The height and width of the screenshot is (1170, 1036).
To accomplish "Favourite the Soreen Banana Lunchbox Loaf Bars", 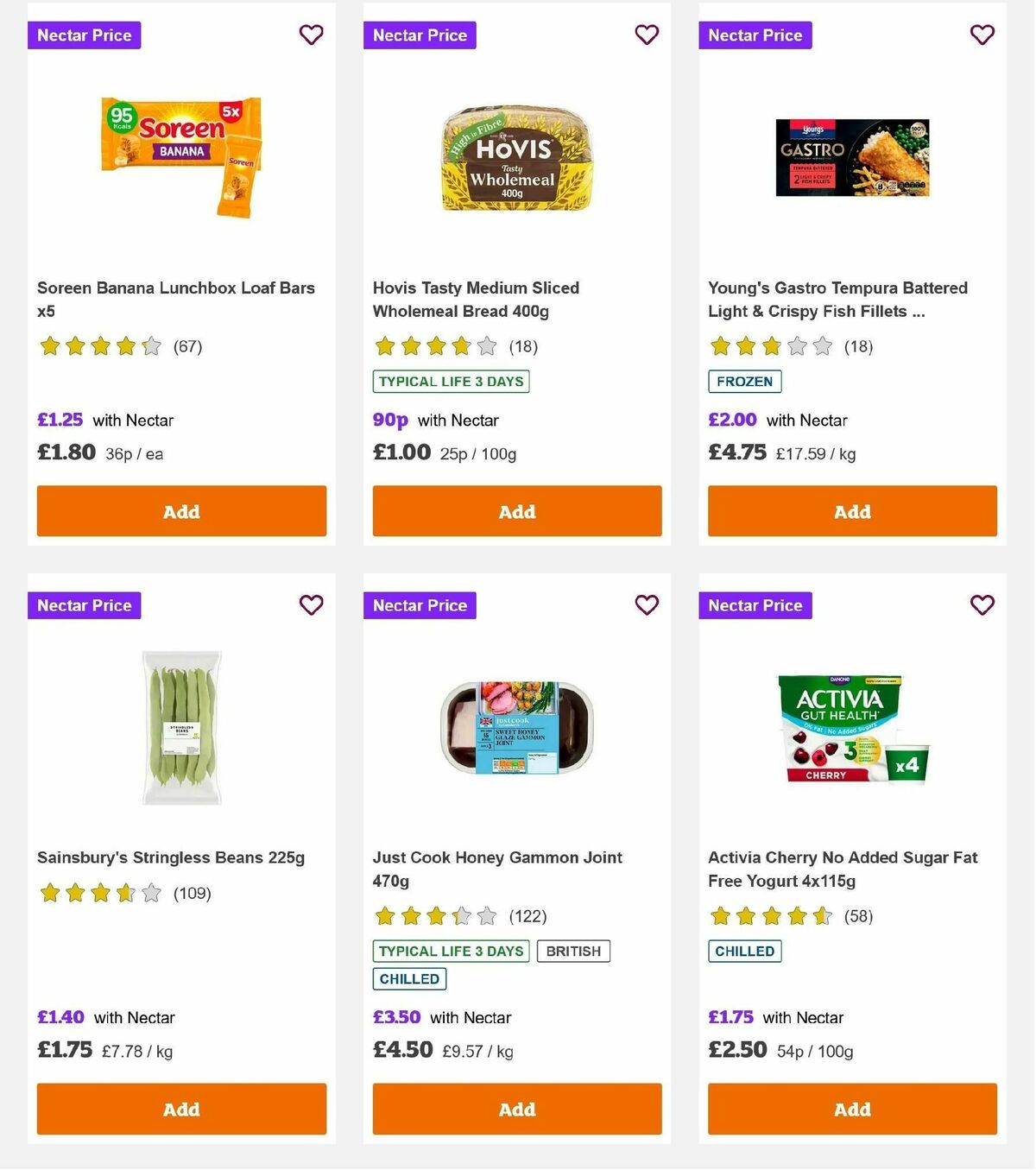I will click(311, 35).
